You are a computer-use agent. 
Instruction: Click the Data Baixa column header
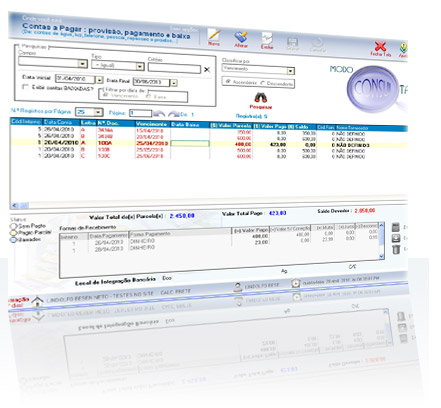coord(190,124)
